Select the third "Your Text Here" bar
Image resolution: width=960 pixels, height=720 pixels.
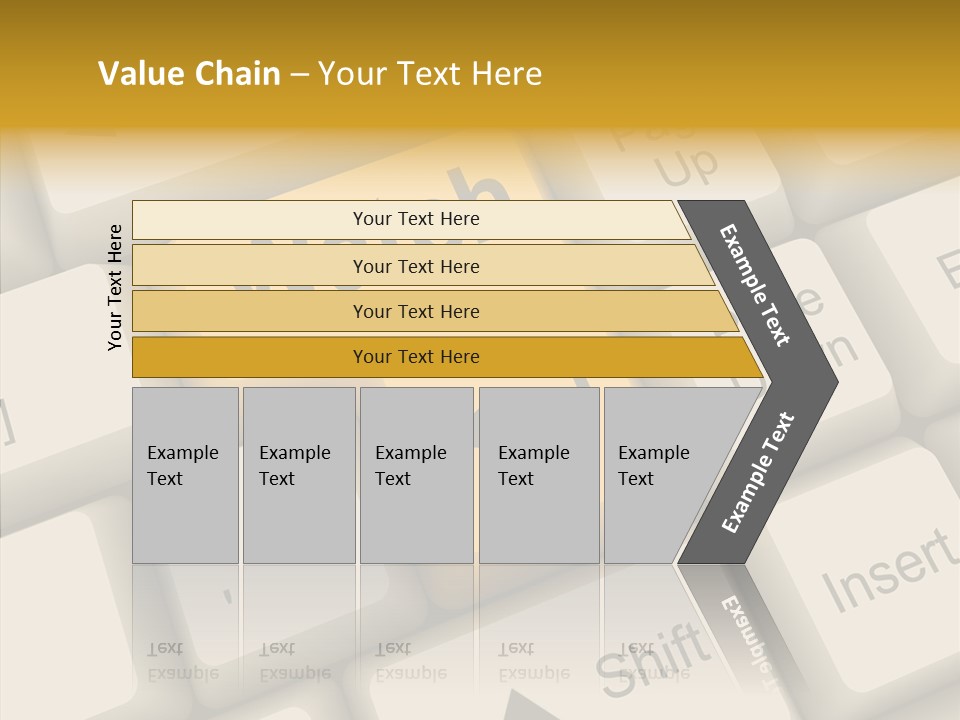coord(416,311)
